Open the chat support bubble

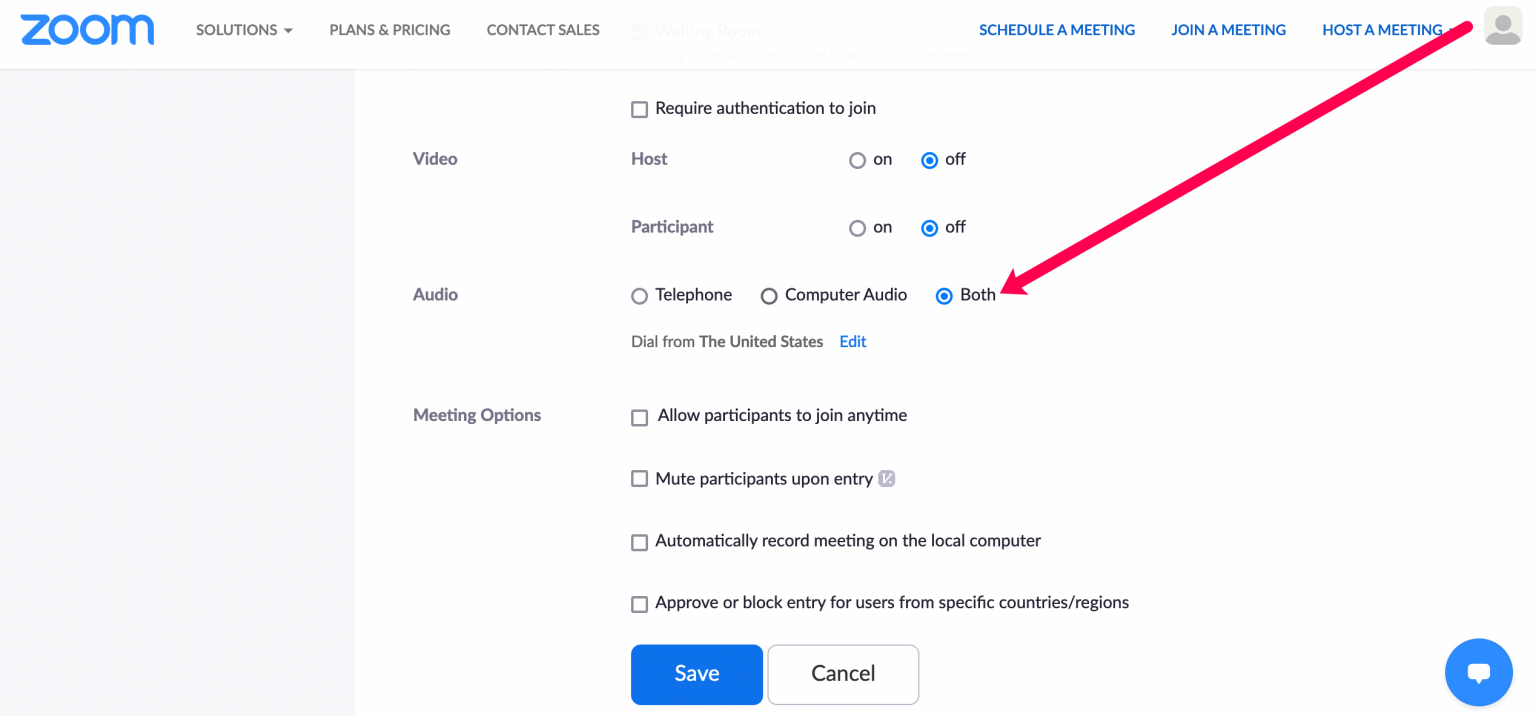tap(1478, 672)
